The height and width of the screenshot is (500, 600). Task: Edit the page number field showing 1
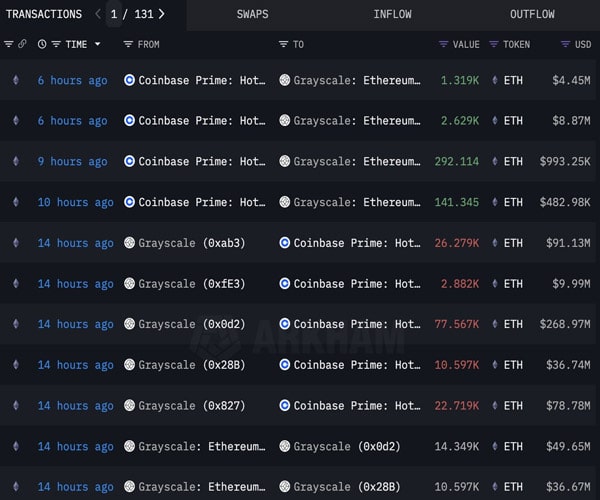pyautogui.click(x=114, y=14)
